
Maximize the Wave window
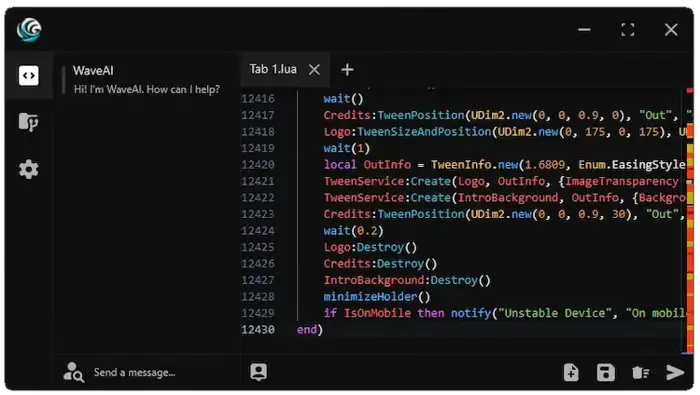coord(628,30)
